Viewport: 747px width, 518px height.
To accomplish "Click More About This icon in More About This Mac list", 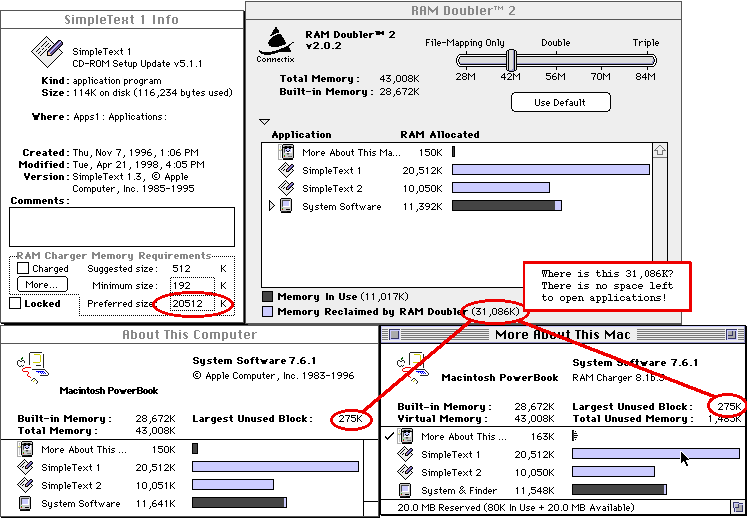I will [405, 436].
